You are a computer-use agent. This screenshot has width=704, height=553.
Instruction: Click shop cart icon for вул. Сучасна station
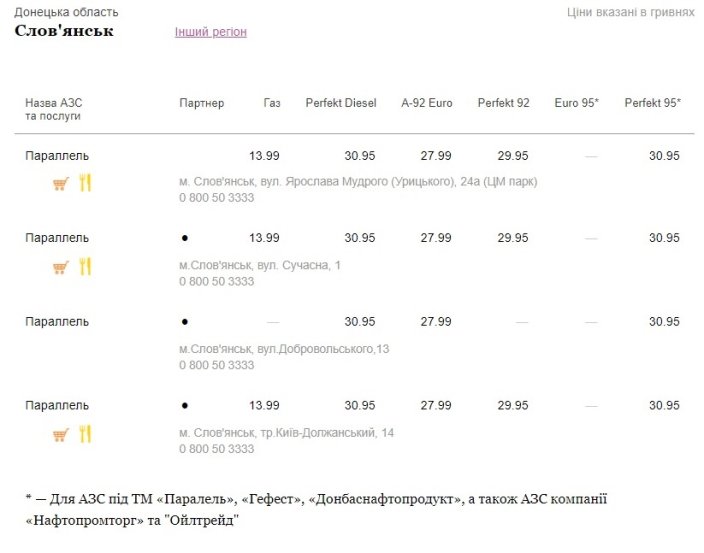click(x=61, y=268)
